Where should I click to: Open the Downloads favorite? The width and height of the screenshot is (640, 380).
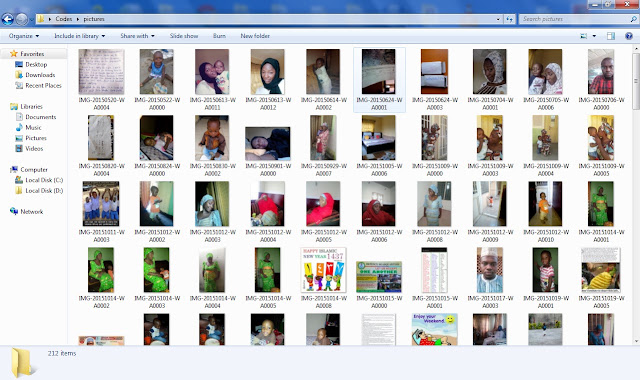point(35,75)
